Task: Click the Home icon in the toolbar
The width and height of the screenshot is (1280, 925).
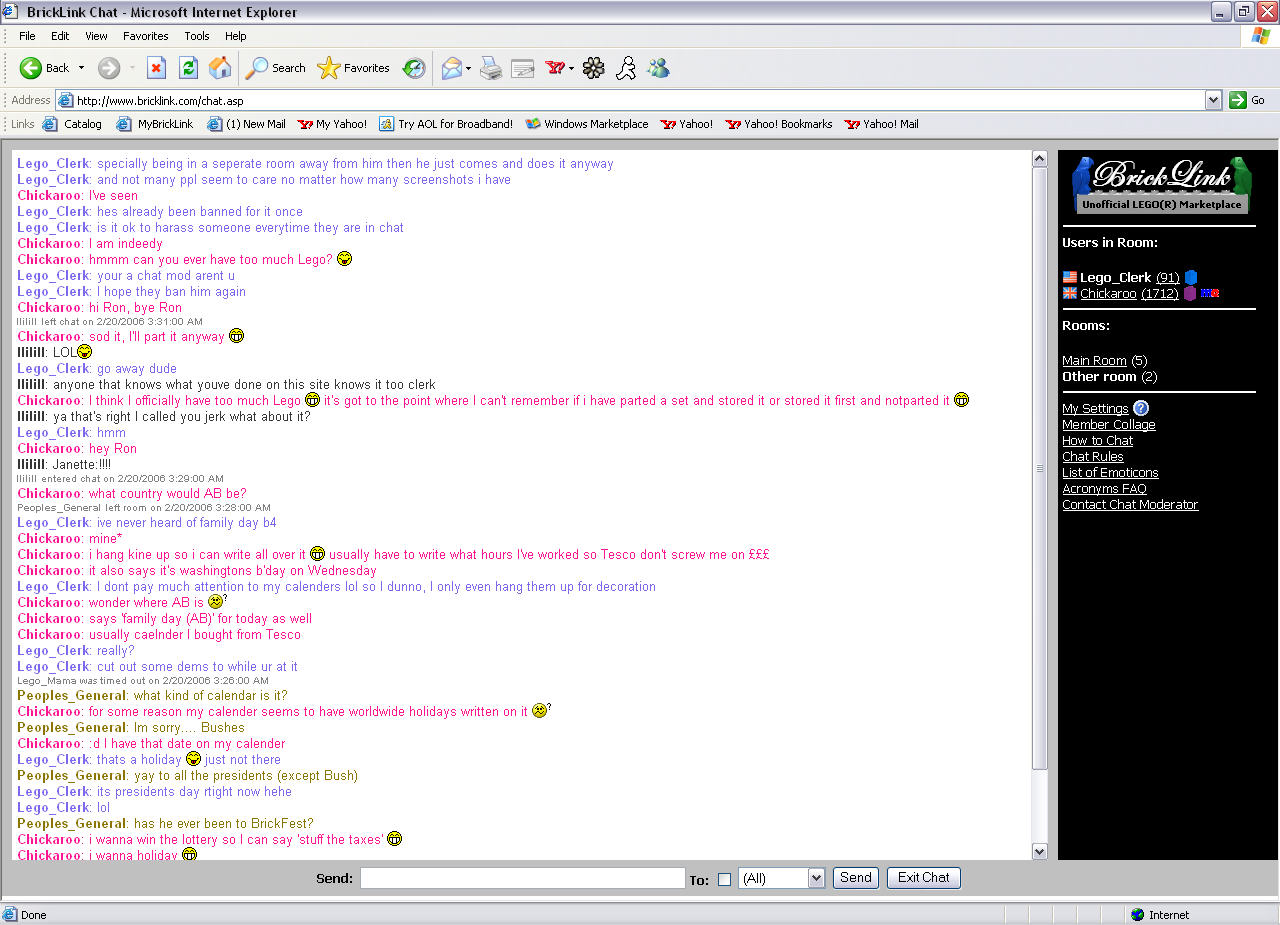Action: 219,68
